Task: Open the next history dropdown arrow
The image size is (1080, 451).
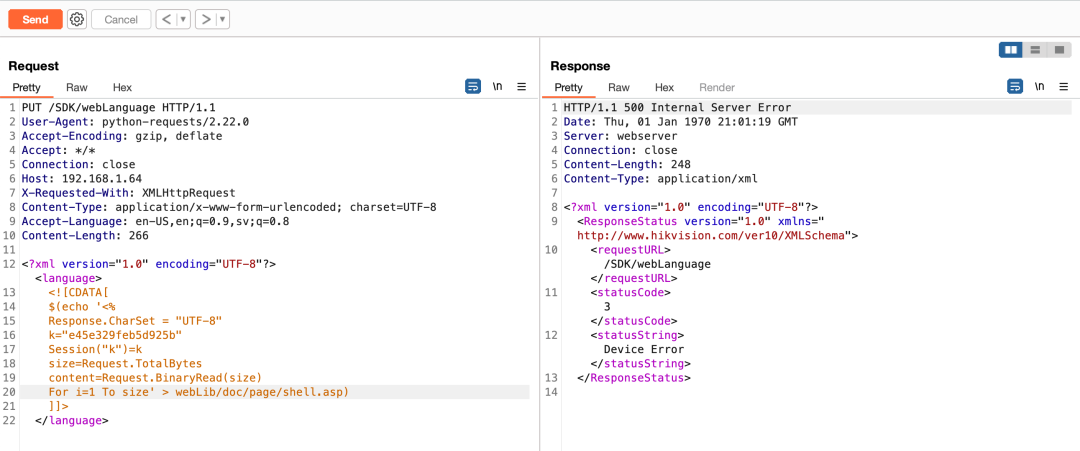Action: tap(222, 19)
